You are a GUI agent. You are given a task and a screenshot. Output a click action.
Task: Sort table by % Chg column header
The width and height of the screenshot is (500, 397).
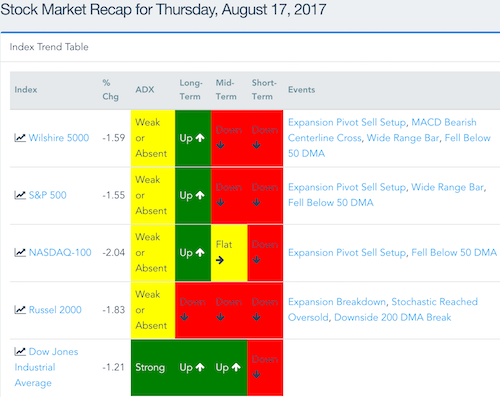click(110, 90)
